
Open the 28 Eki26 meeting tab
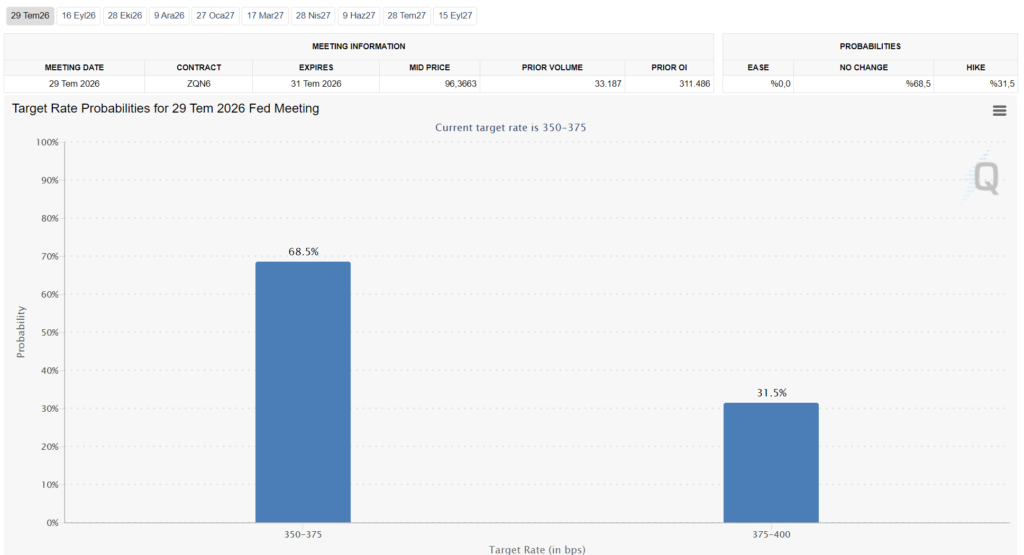(x=125, y=16)
